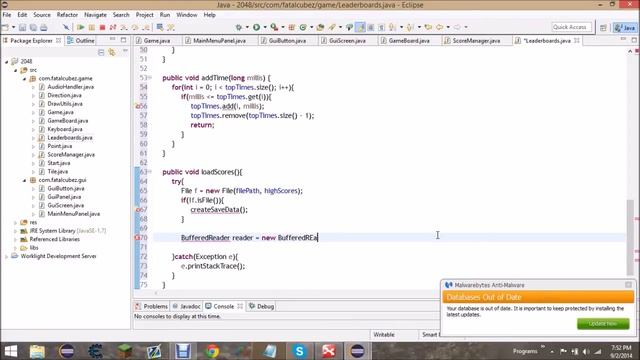Click the New Java Package icon
The image size is (640, 360).
coord(291,27)
